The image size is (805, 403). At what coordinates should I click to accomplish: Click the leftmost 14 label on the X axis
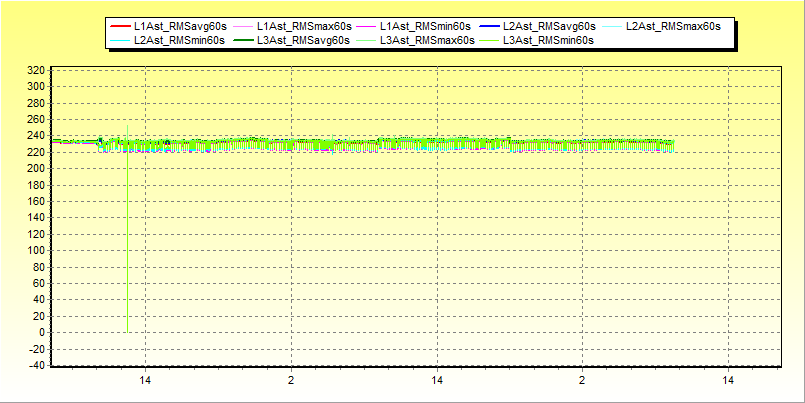click(x=145, y=381)
